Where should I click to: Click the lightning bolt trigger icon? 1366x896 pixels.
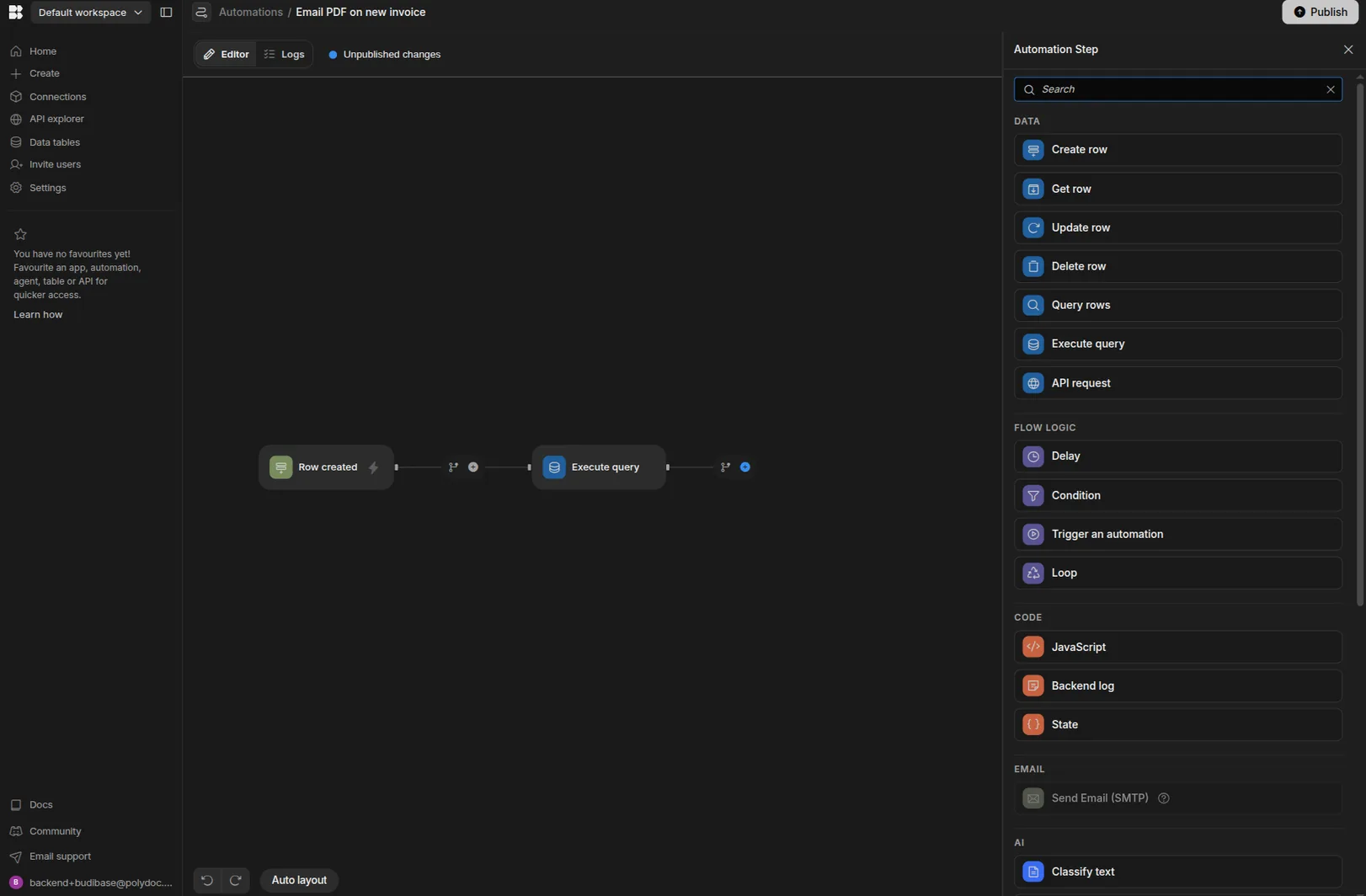(x=373, y=467)
